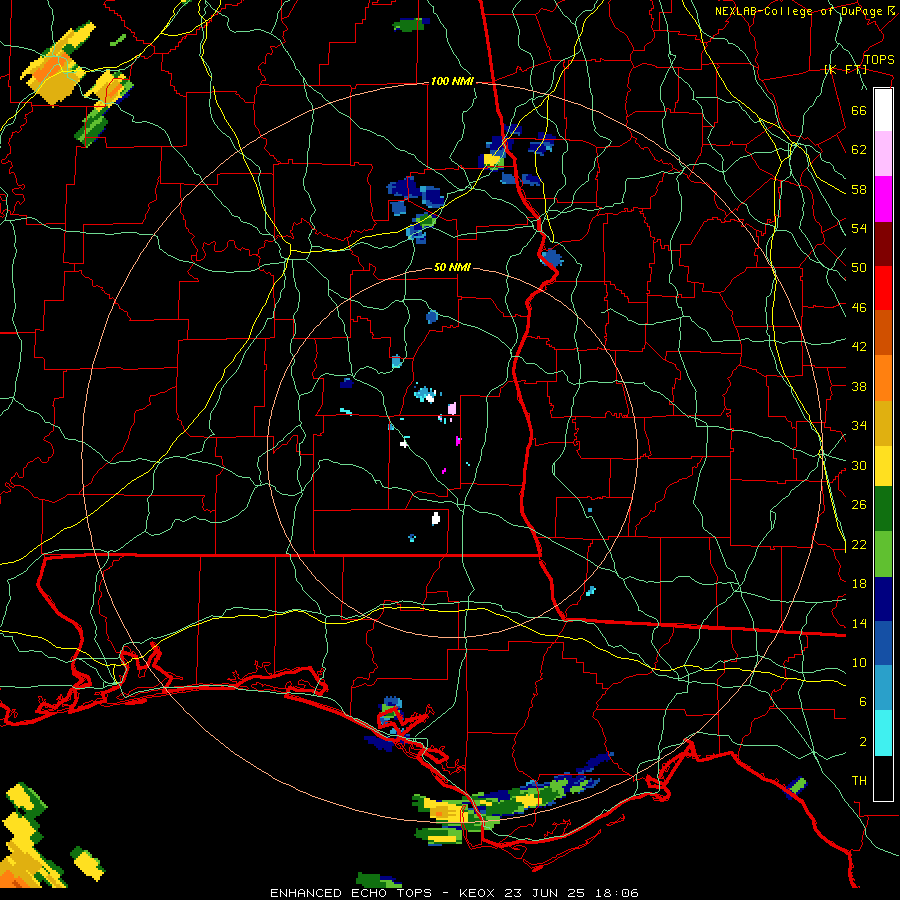
Task: Select the '50' scale label in the legend
Action: coord(859,267)
